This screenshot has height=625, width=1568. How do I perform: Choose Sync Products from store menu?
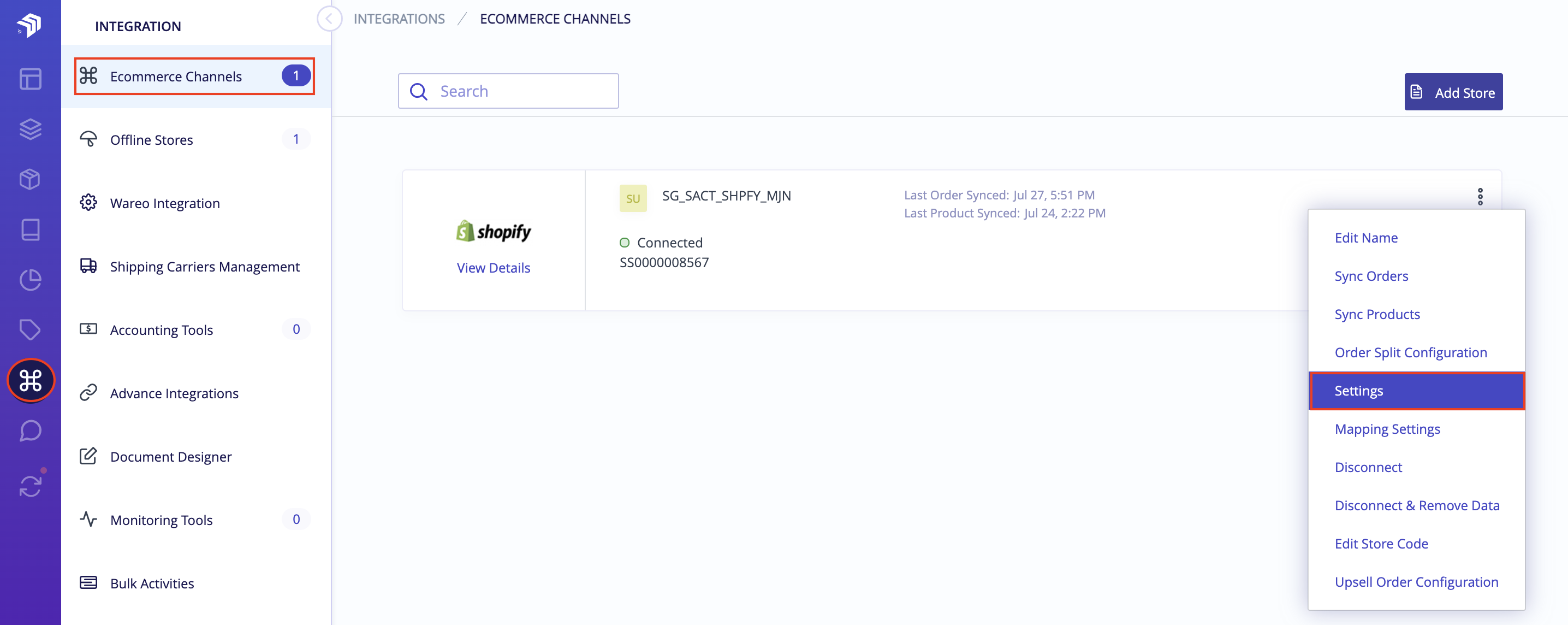1416,314
